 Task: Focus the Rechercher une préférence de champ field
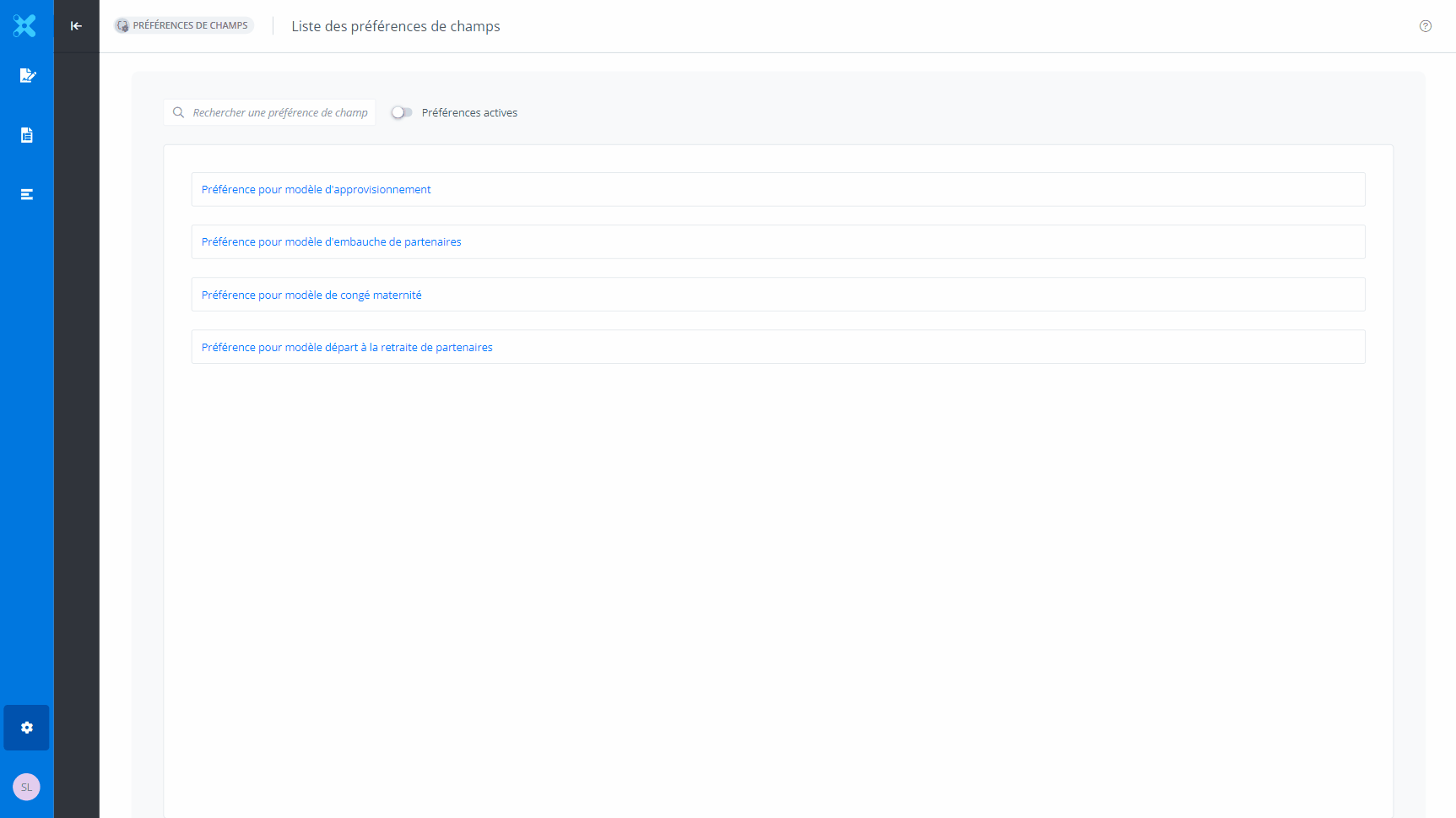pyautogui.click(x=280, y=113)
